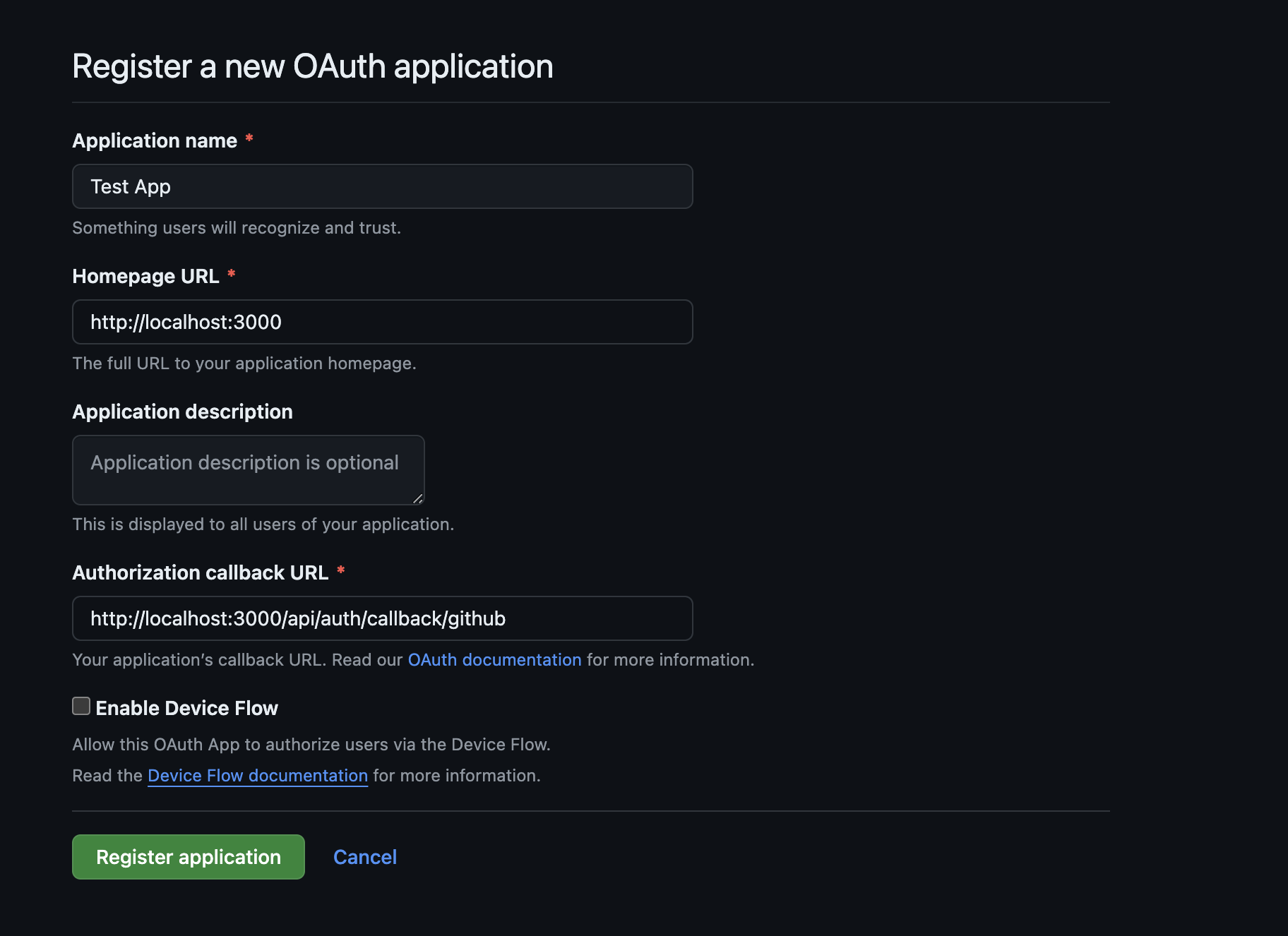
Task: Click the description textarea resize handle
Action: [418, 498]
